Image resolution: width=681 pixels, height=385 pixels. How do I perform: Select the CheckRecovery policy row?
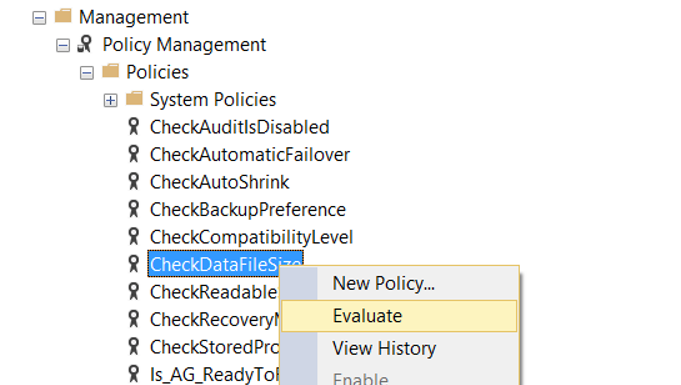pyautogui.click(x=214, y=320)
